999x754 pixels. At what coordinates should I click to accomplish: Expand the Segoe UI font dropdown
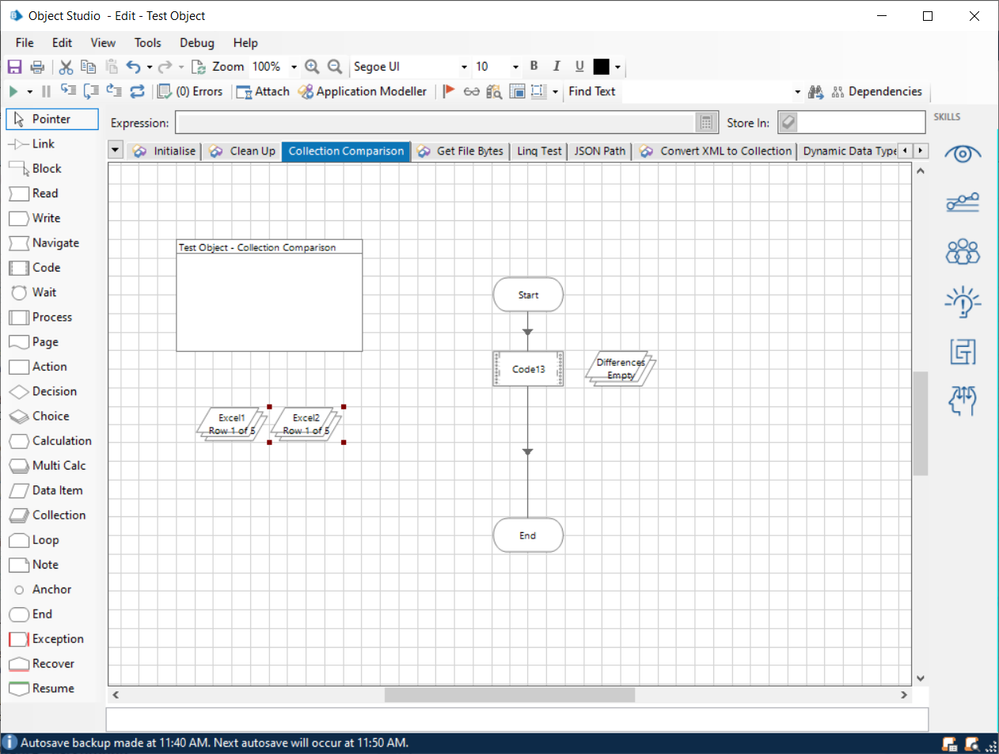[464, 67]
